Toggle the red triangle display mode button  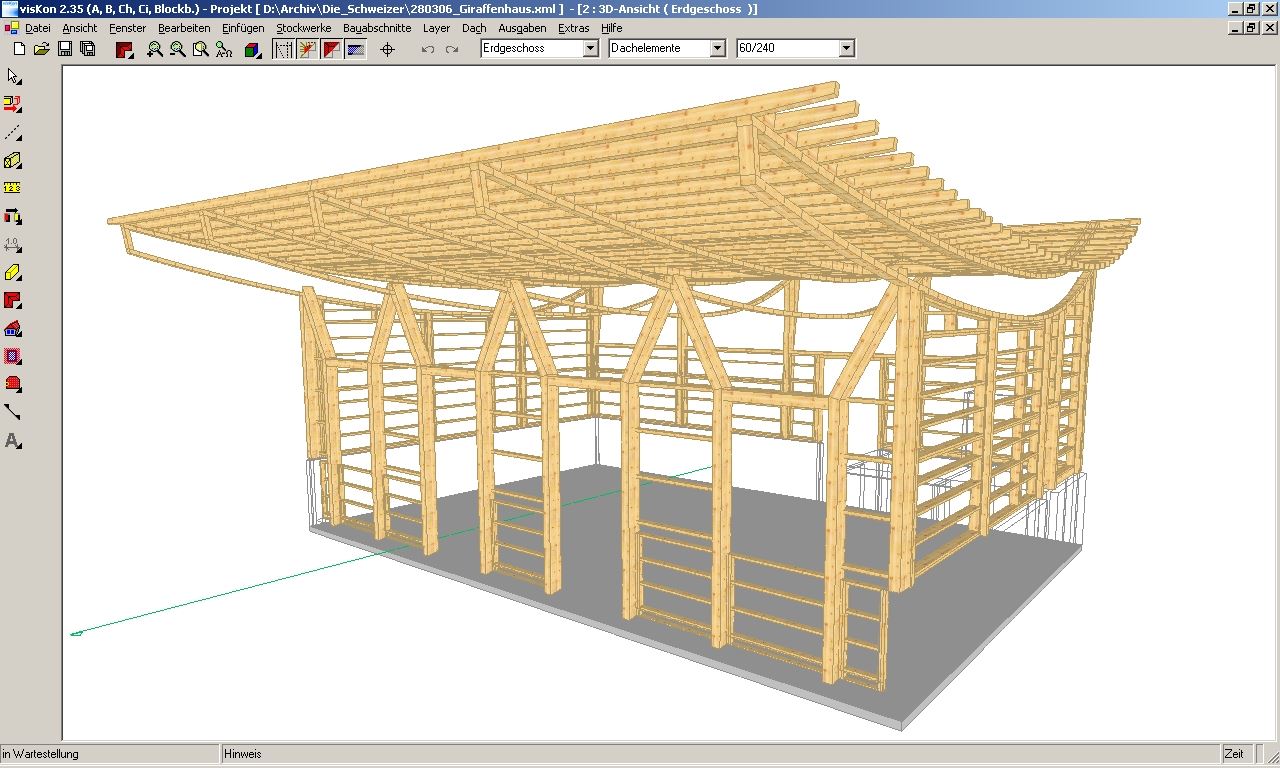click(x=331, y=49)
